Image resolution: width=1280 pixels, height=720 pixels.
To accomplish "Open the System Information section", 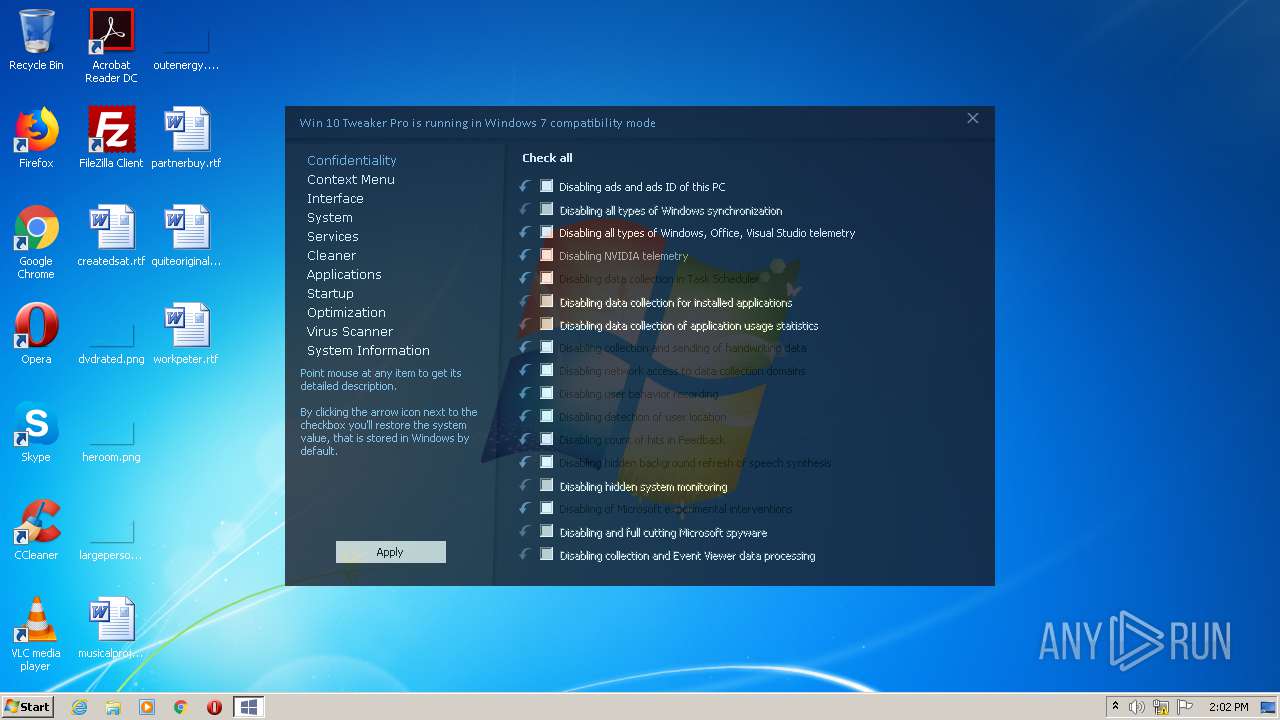I will pos(368,350).
